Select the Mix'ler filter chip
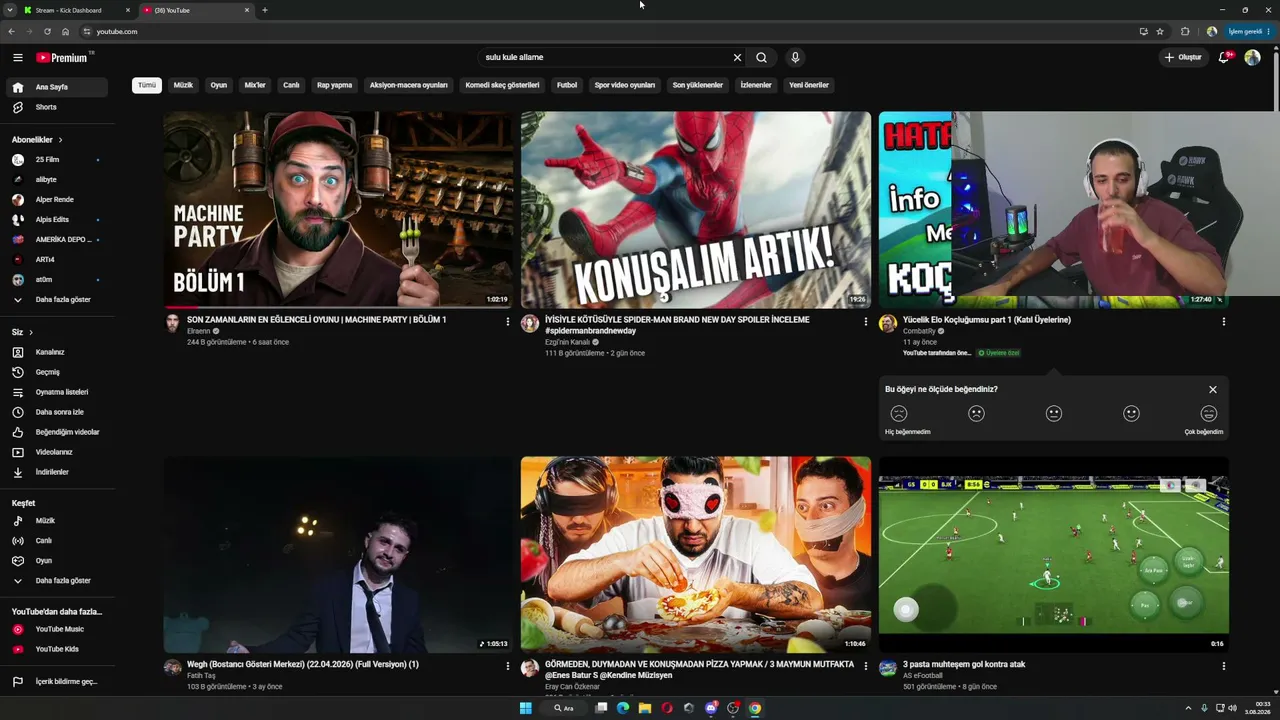Screen dimensions: 1280x720 [x=255, y=85]
